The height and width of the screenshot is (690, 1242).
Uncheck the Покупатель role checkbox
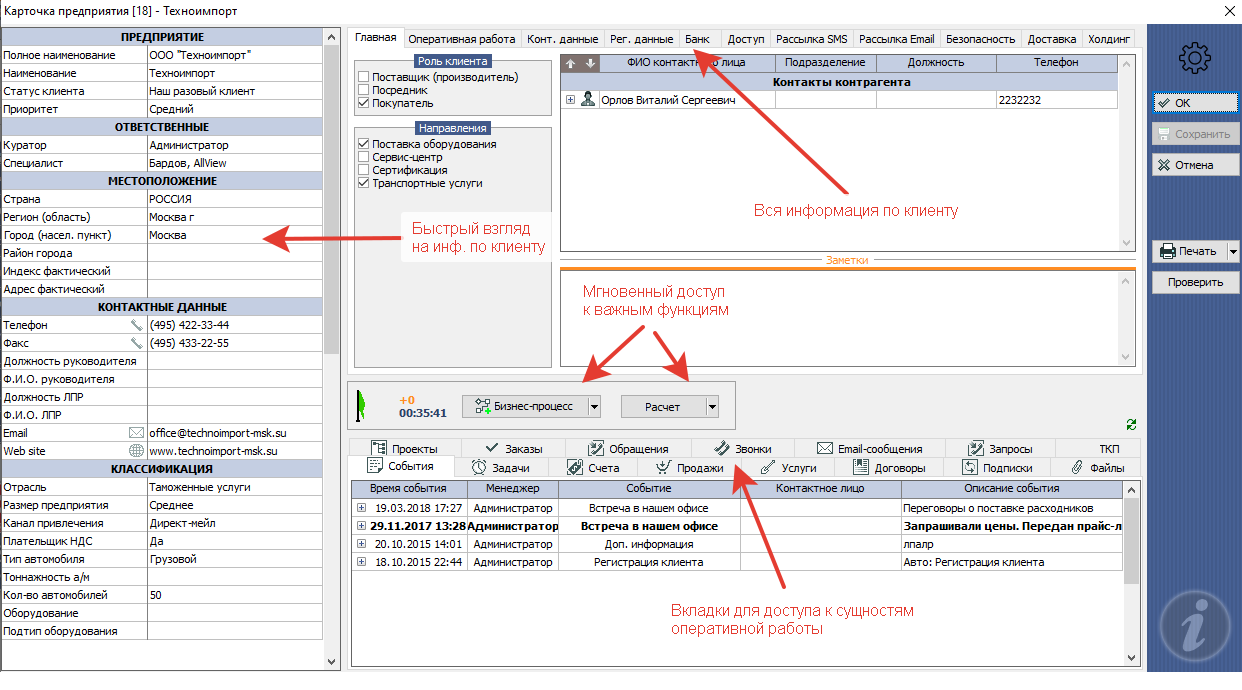coord(364,103)
